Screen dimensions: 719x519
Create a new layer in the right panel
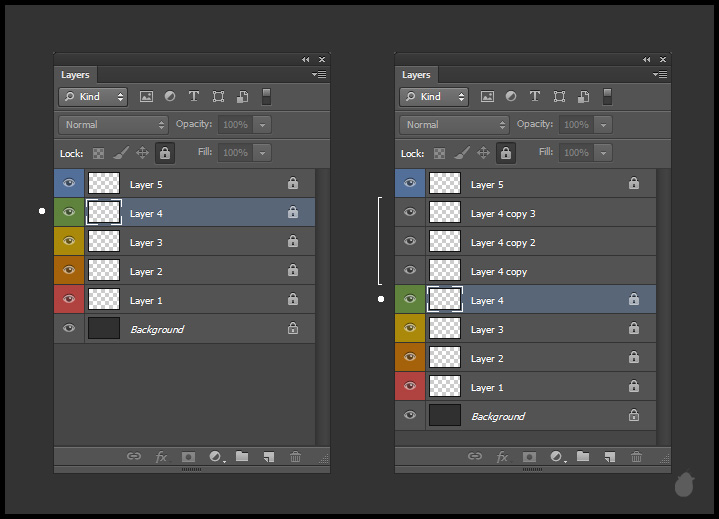pyautogui.click(x=609, y=457)
